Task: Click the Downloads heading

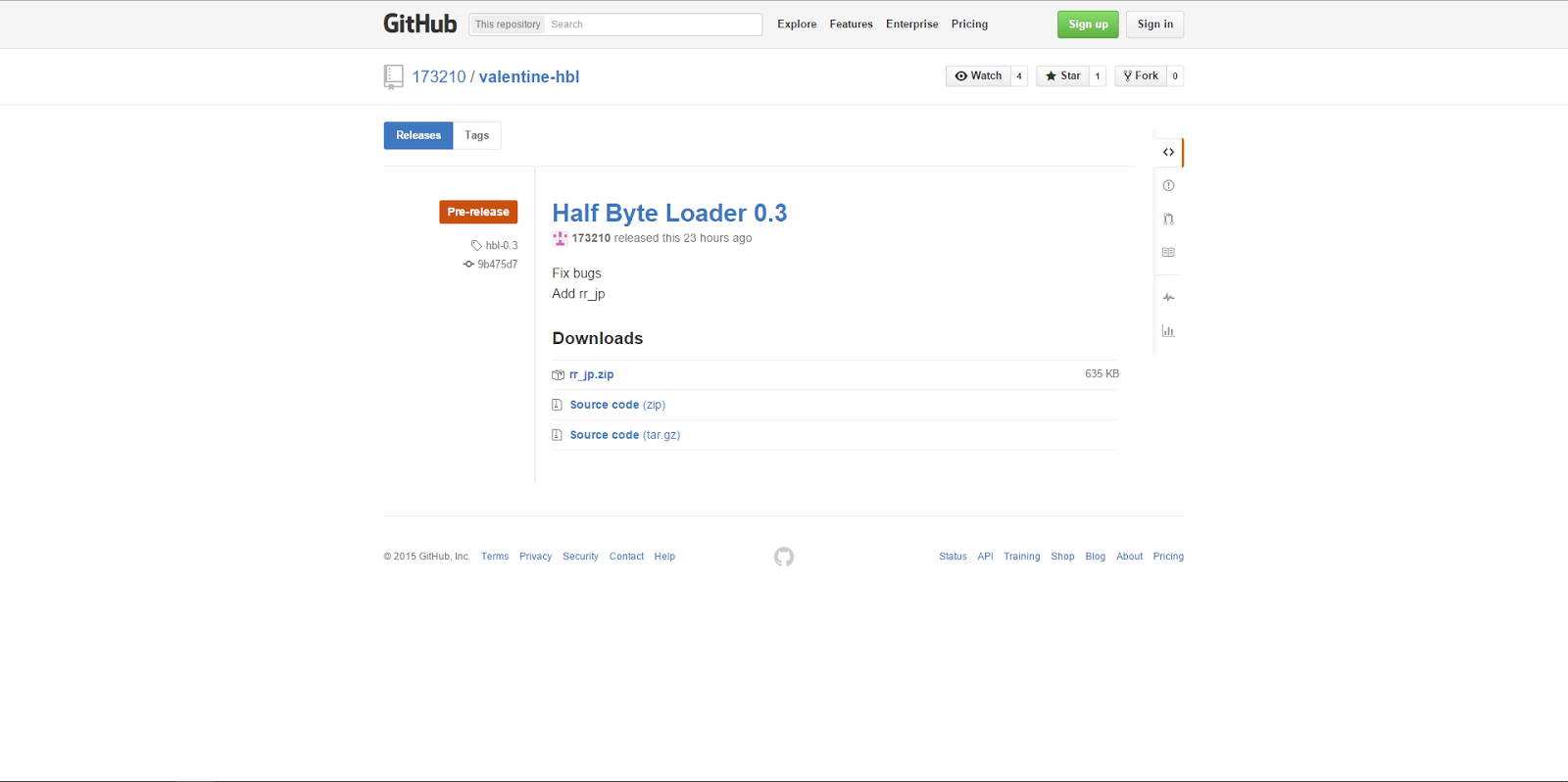Action: click(x=598, y=338)
